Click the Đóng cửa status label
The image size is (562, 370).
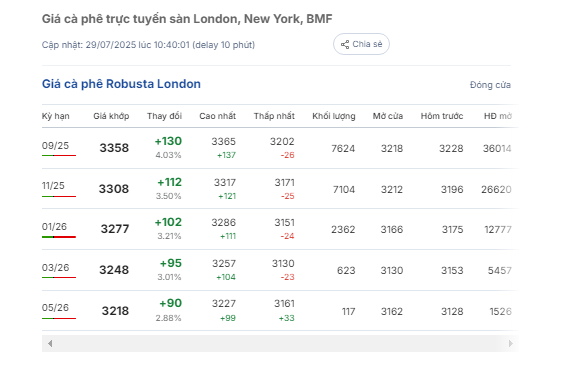click(490, 85)
